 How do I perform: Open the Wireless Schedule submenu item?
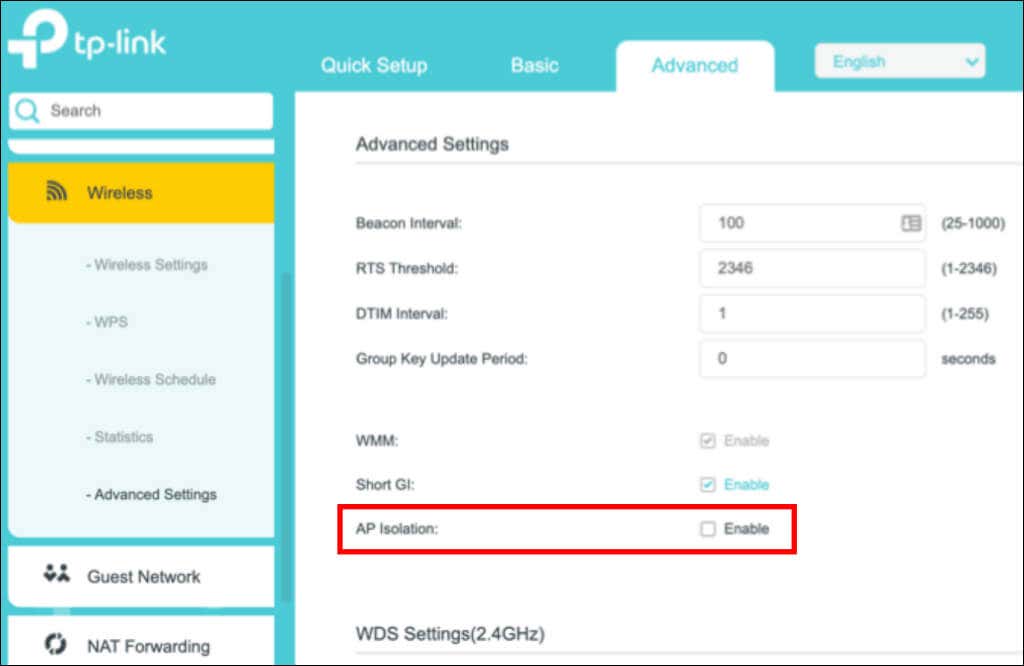(151, 380)
